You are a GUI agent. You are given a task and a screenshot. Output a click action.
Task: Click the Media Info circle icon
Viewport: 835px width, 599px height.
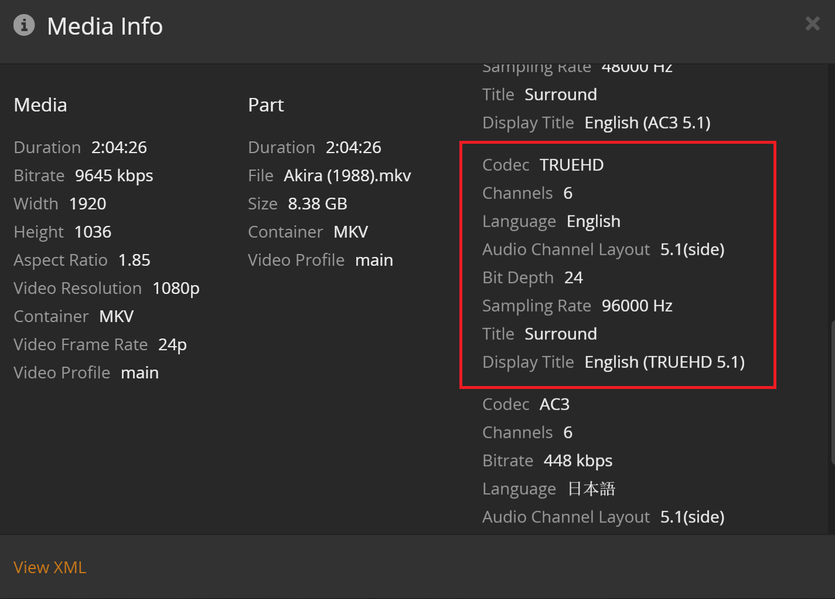pyautogui.click(x=24, y=26)
